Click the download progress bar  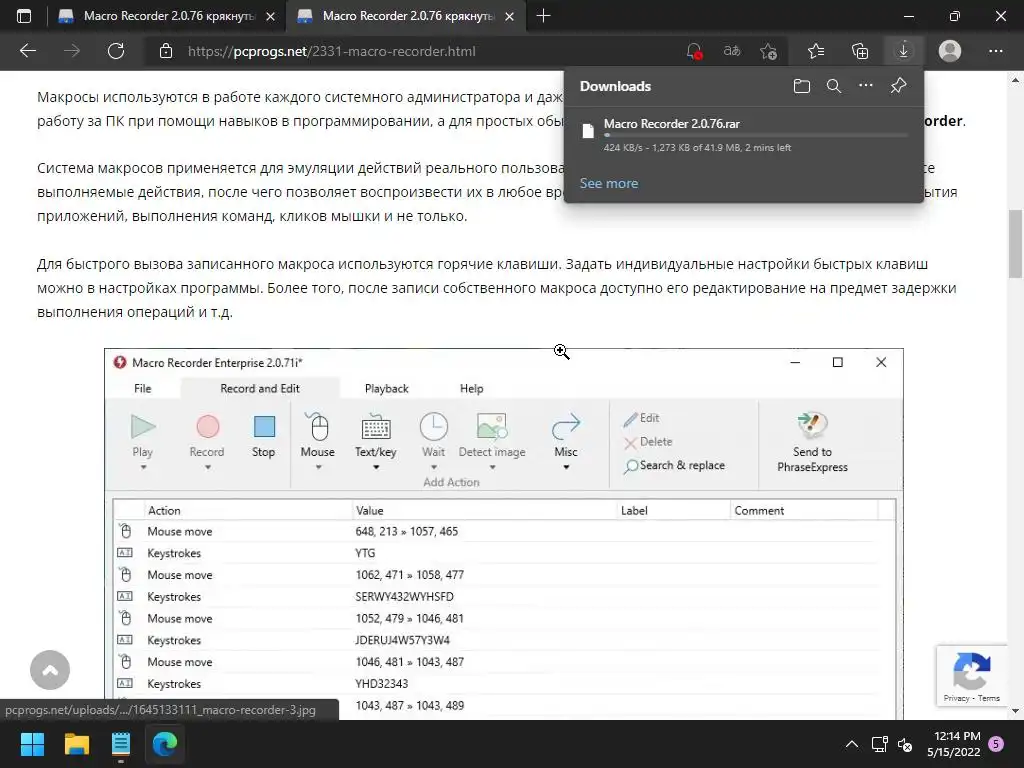[x=756, y=135]
